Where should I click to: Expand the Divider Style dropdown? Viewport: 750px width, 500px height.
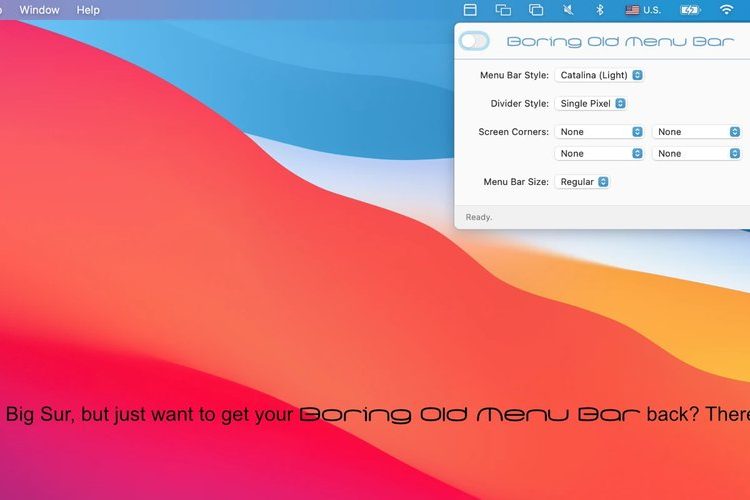(591, 103)
